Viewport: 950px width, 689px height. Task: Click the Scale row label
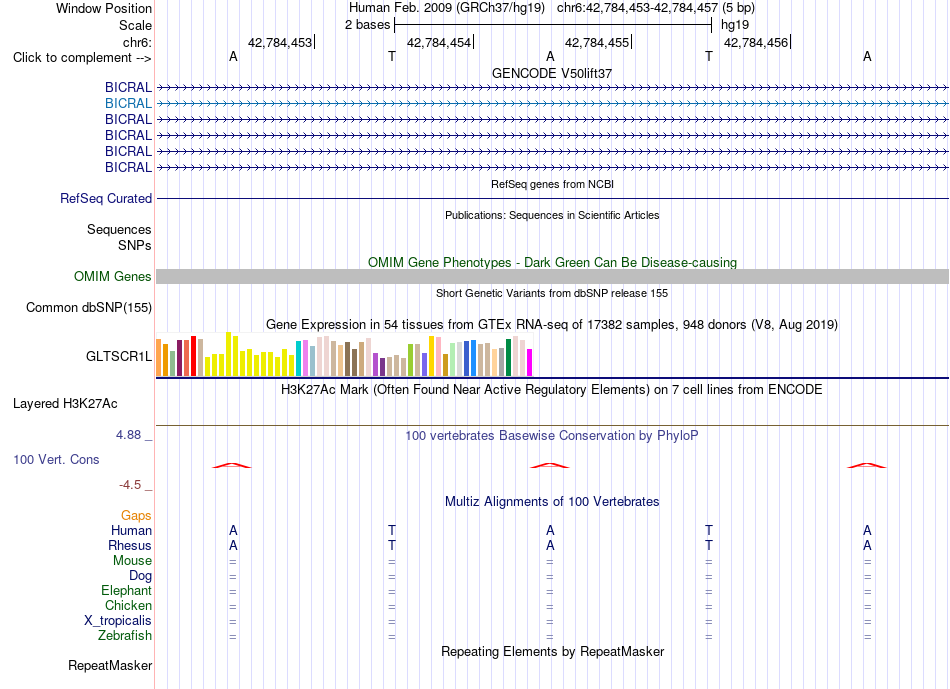click(135, 25)
